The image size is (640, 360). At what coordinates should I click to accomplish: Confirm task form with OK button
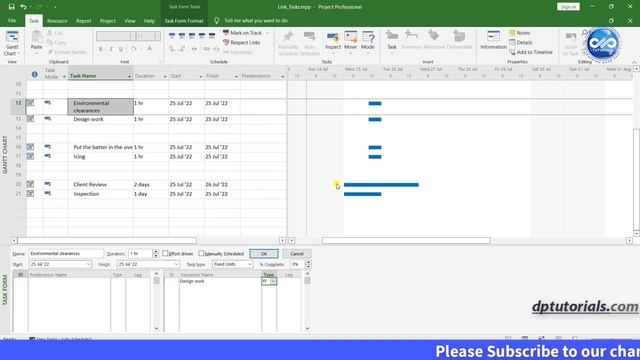[x=264, y=254]
